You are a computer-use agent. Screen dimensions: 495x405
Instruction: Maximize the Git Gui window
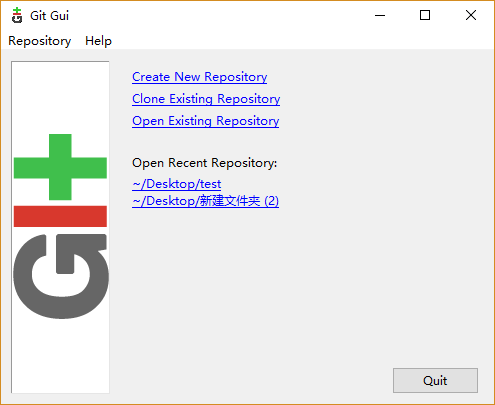pos(425,15)
